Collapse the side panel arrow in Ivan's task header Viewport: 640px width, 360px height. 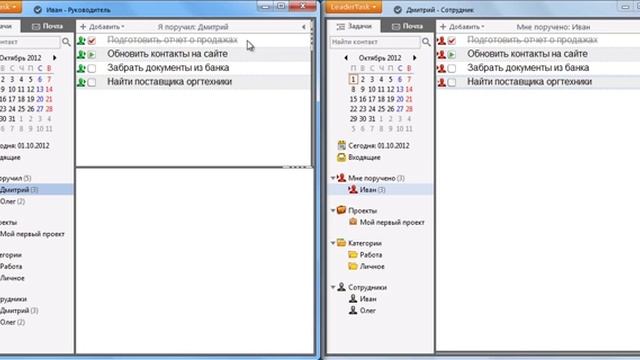pyautogui.click(x=304, y=27)
